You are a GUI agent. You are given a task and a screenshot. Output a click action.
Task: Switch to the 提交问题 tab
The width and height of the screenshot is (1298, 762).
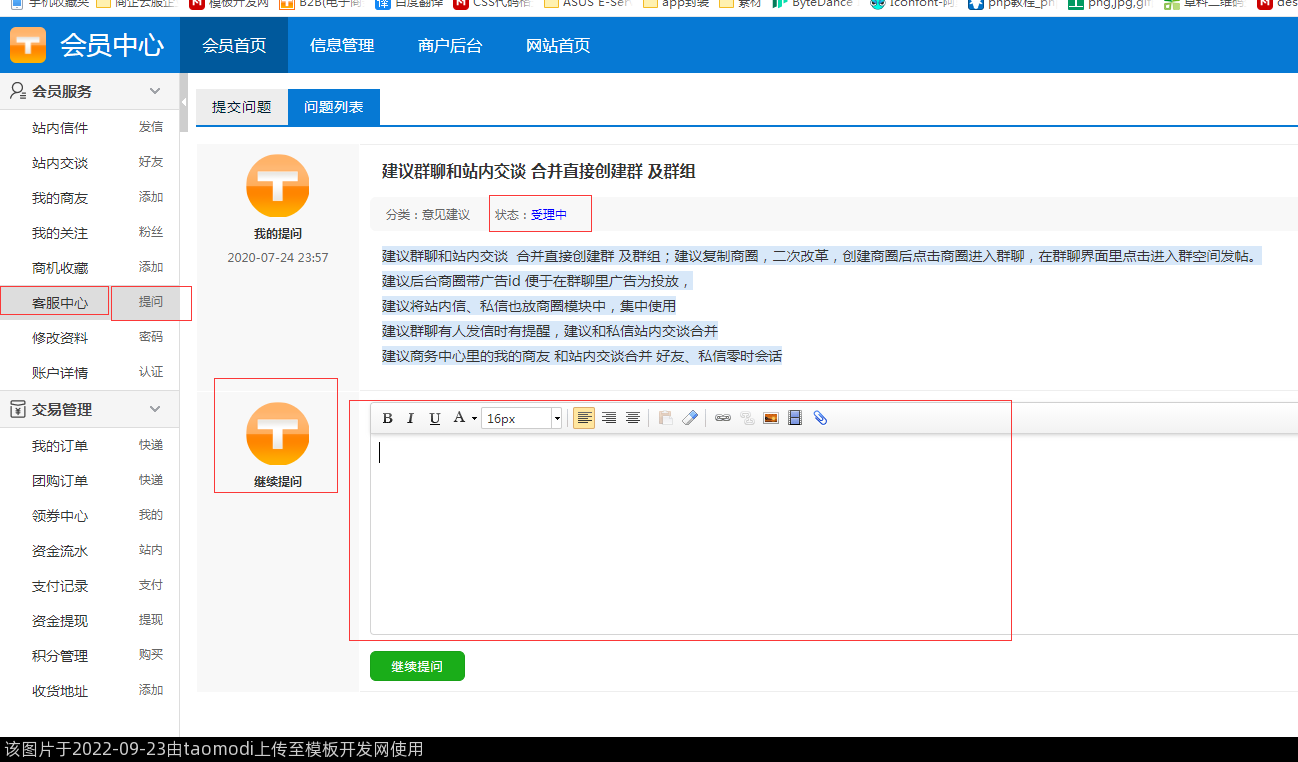[x=241, y=107]
